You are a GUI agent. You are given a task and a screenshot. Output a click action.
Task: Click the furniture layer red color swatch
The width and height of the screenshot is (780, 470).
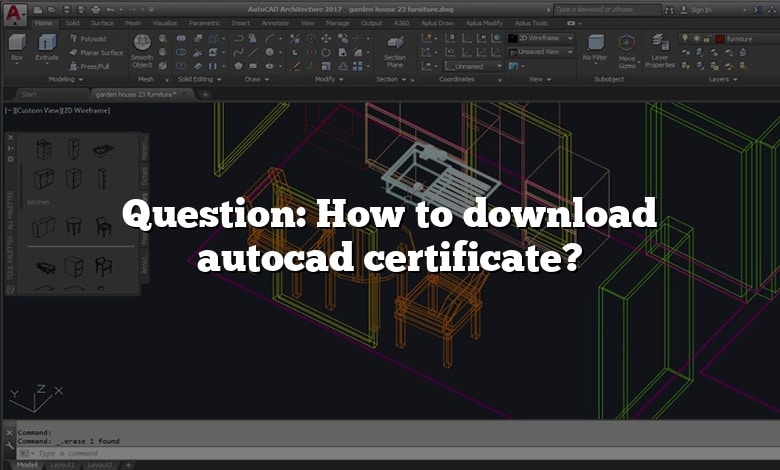720,38
